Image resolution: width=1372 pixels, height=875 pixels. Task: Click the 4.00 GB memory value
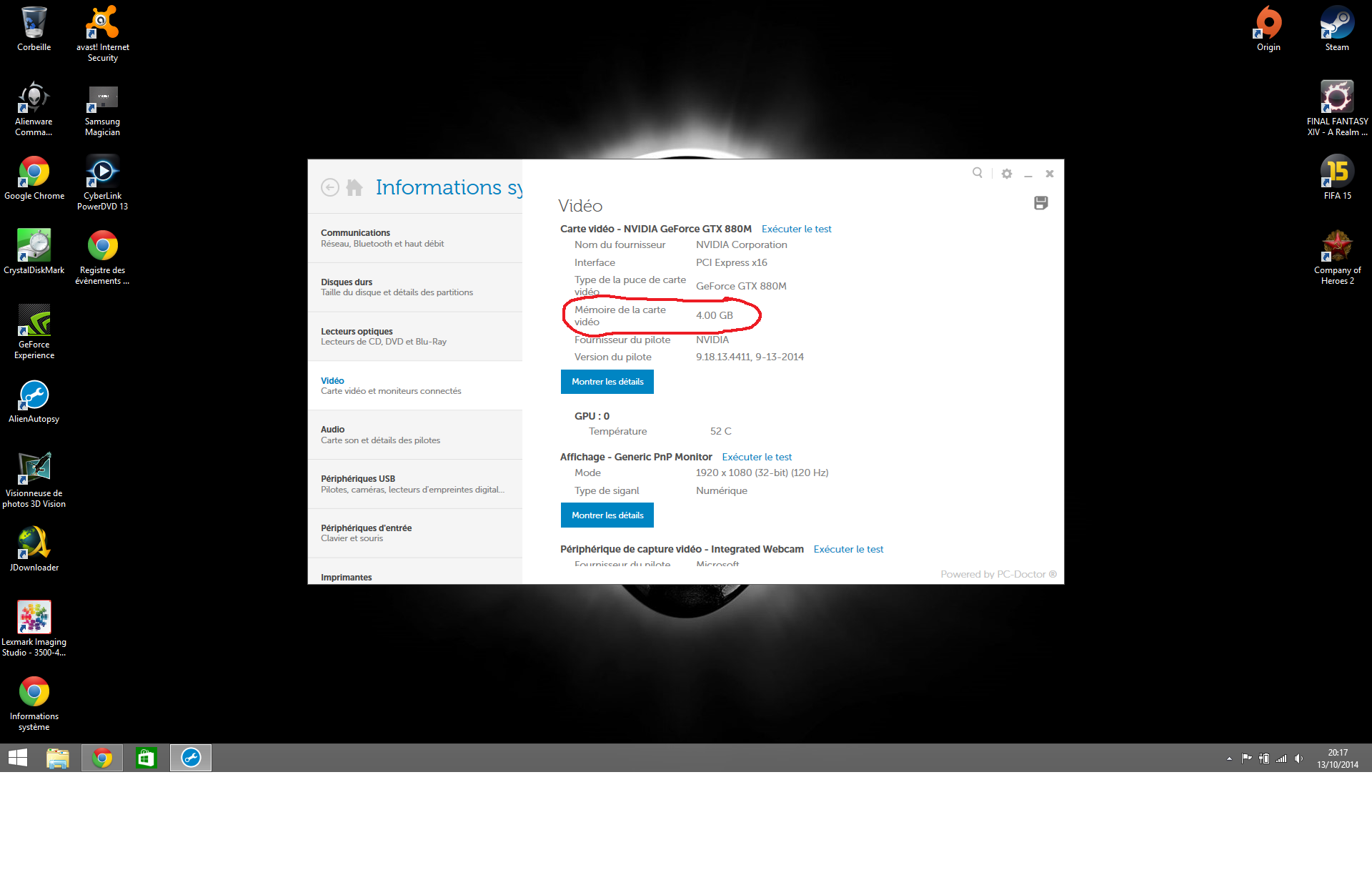click(x=714, y=315)
